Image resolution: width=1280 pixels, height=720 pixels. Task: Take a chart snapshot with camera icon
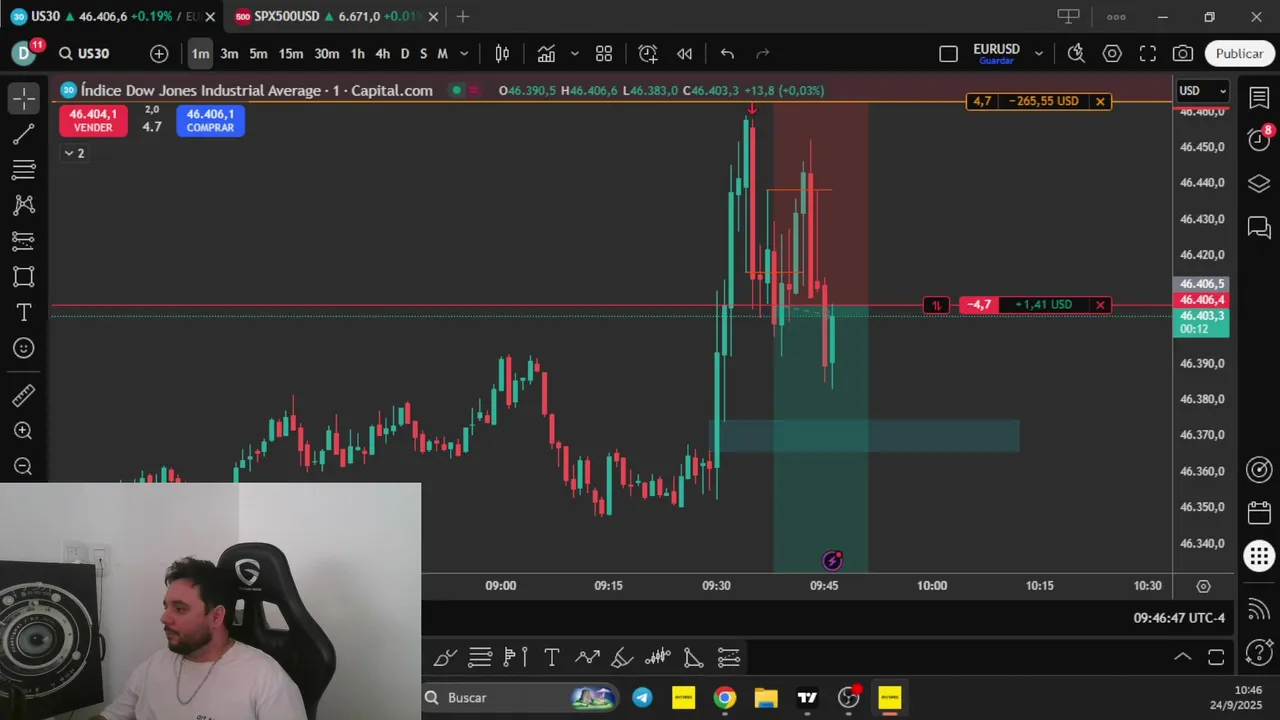point(1183,54)
